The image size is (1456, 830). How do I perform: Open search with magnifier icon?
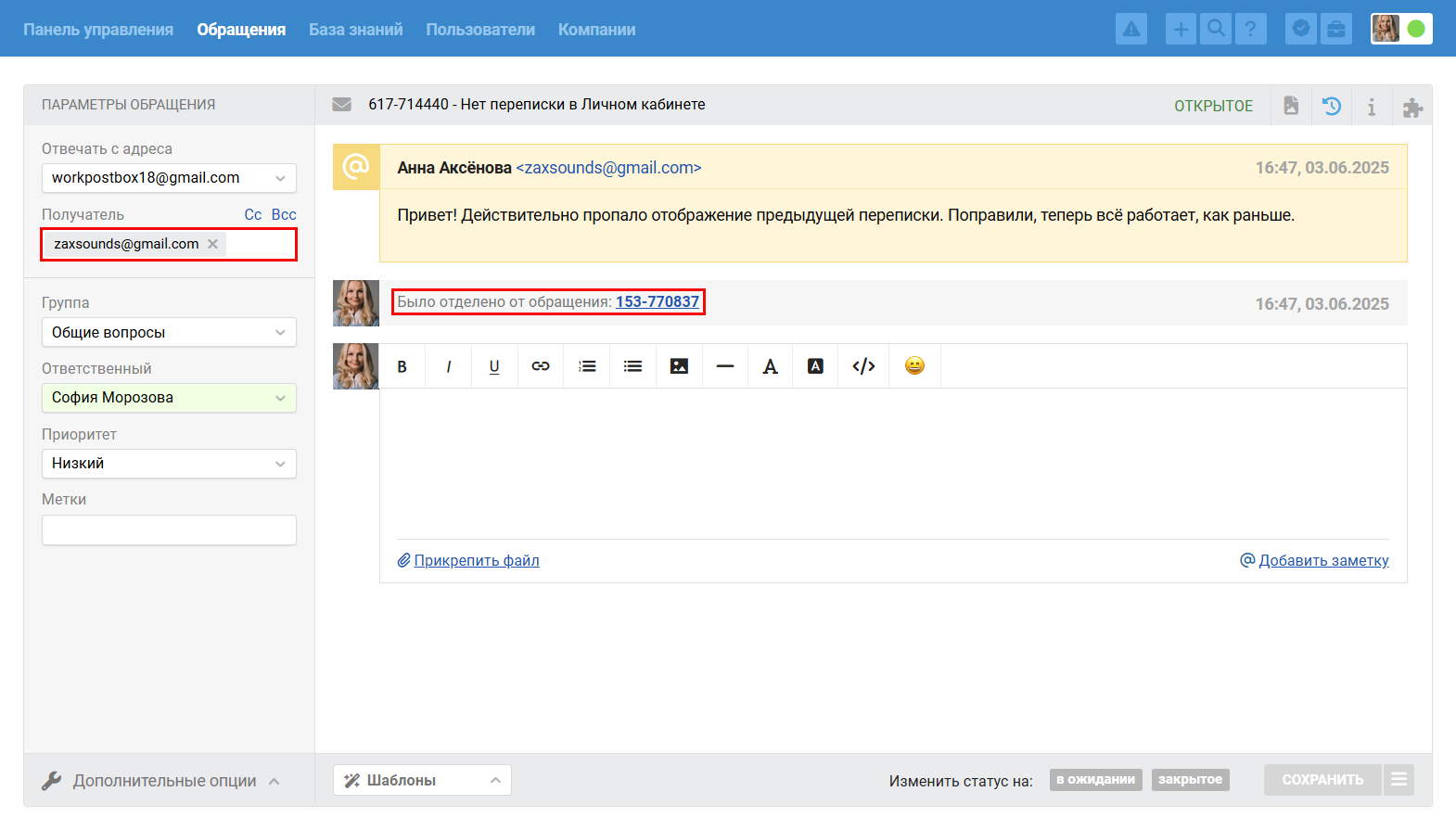point(1216,29)
